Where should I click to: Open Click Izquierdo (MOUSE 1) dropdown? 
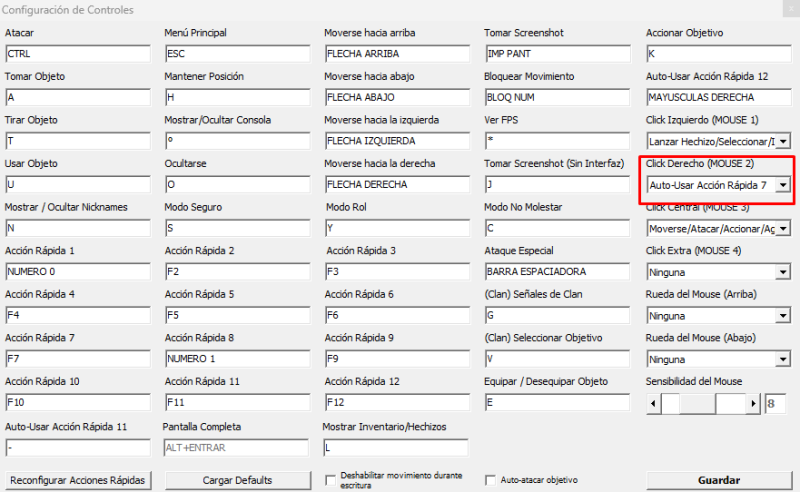pyautogui.click(x=783, y=142)
